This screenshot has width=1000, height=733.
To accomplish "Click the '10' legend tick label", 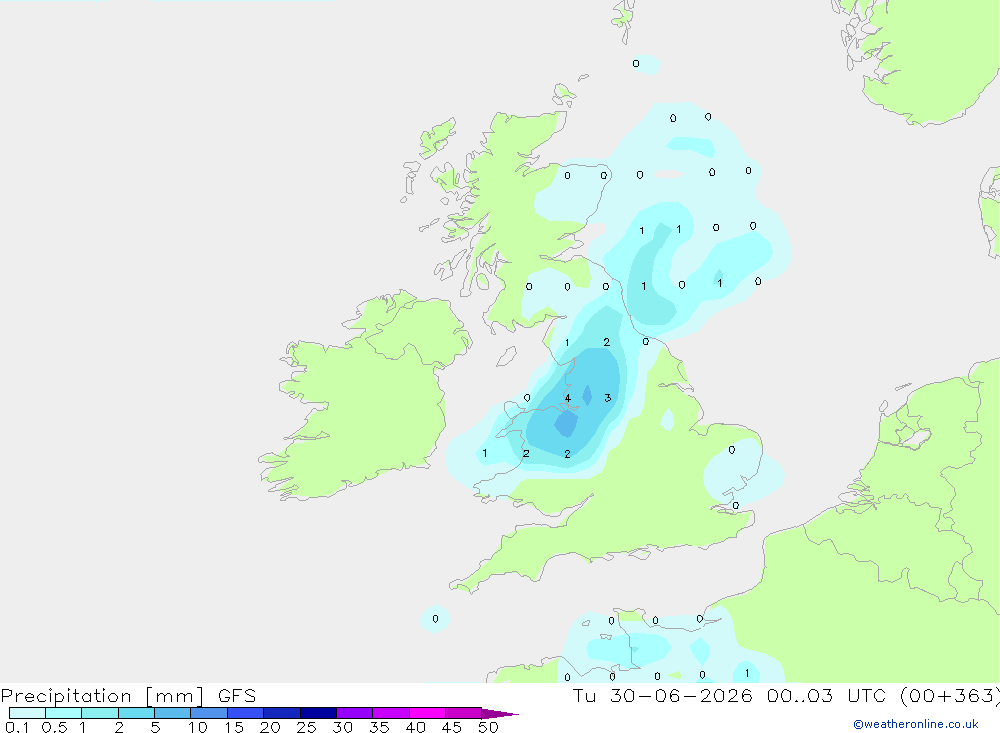I will point(197,727).
